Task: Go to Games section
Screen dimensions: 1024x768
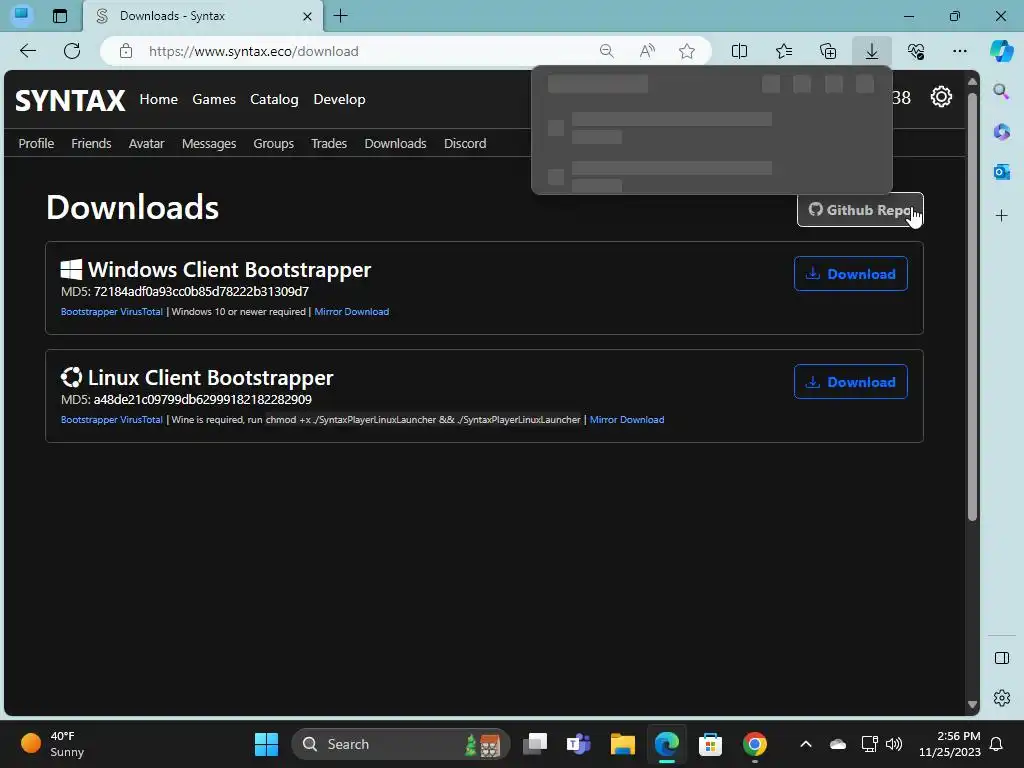Action: pyautogui.click(x=214, y=99)
